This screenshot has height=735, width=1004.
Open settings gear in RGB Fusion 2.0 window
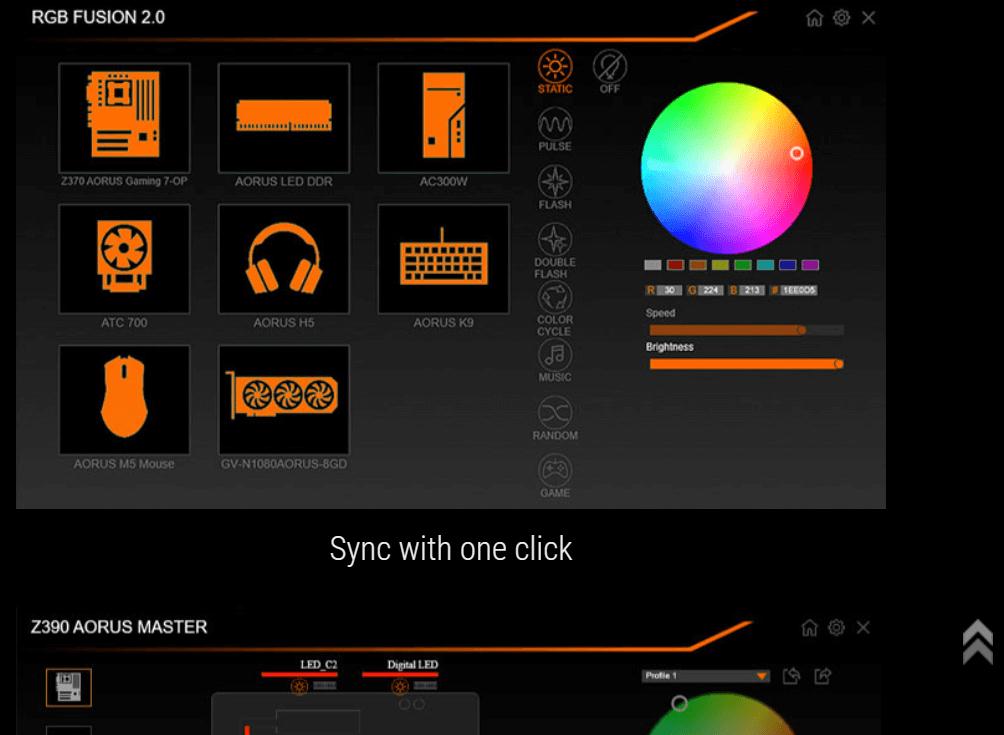point(841,18)
